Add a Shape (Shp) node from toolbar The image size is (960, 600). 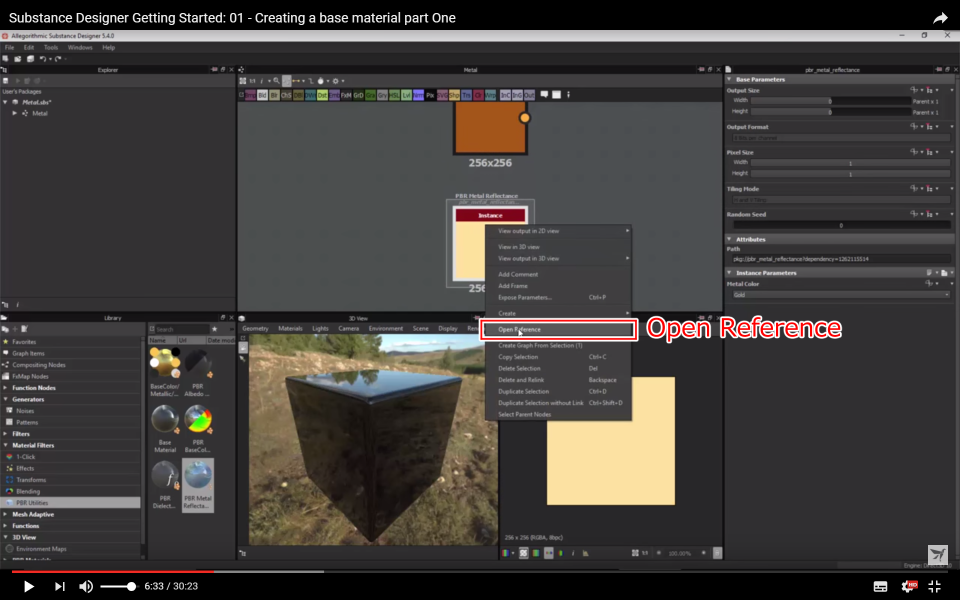coord(454,95)
